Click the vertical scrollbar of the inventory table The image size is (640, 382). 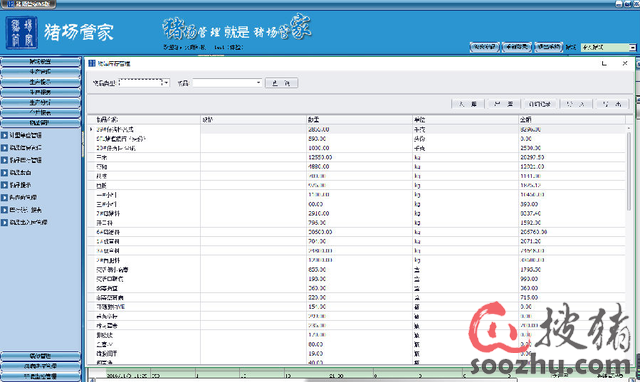(629, 171)
